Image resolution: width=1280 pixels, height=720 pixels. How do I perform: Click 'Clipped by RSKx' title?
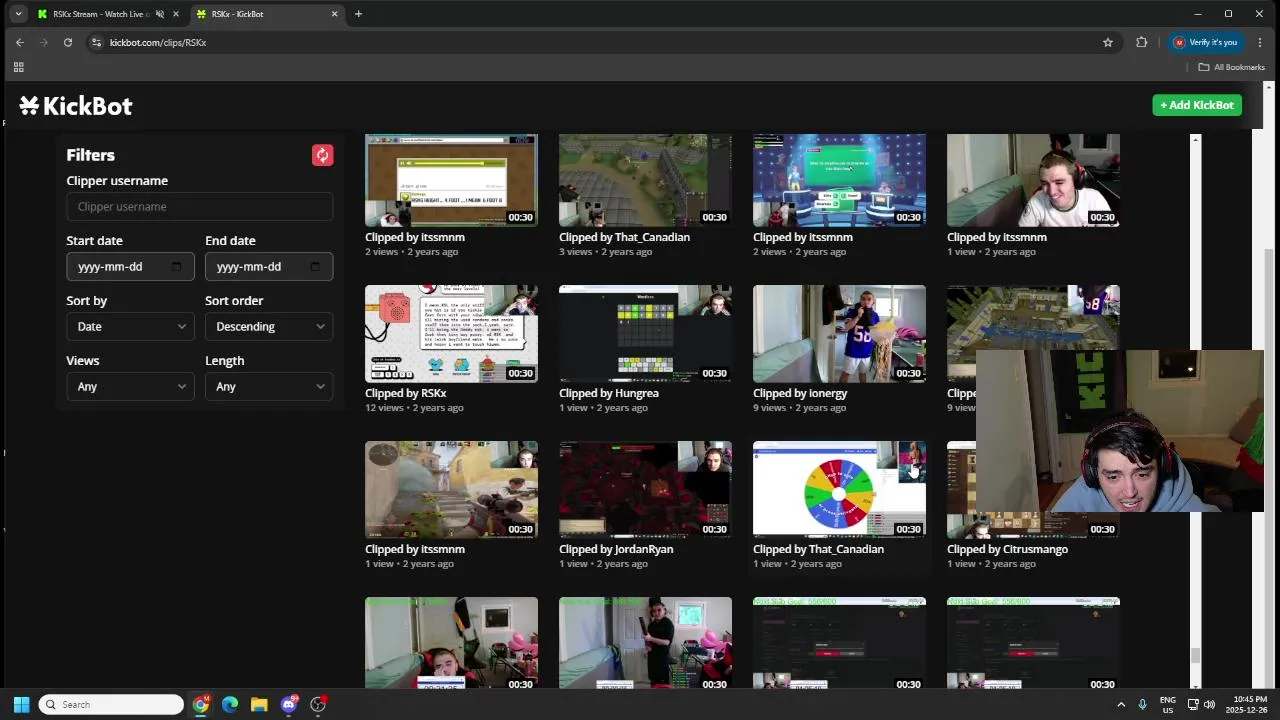(406, 393)
